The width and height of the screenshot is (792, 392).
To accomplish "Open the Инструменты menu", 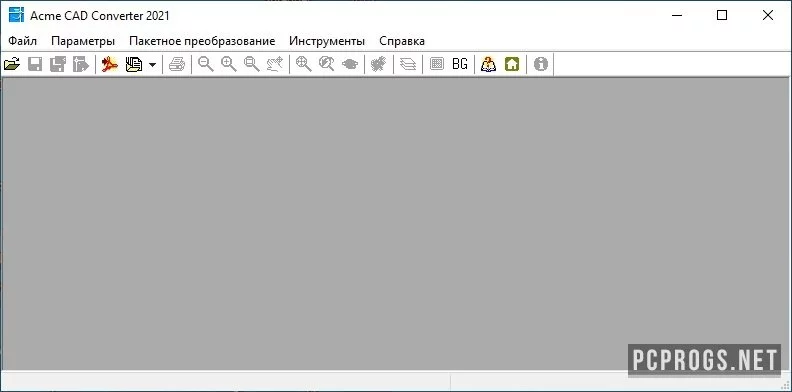I will [x=327, y=41].
